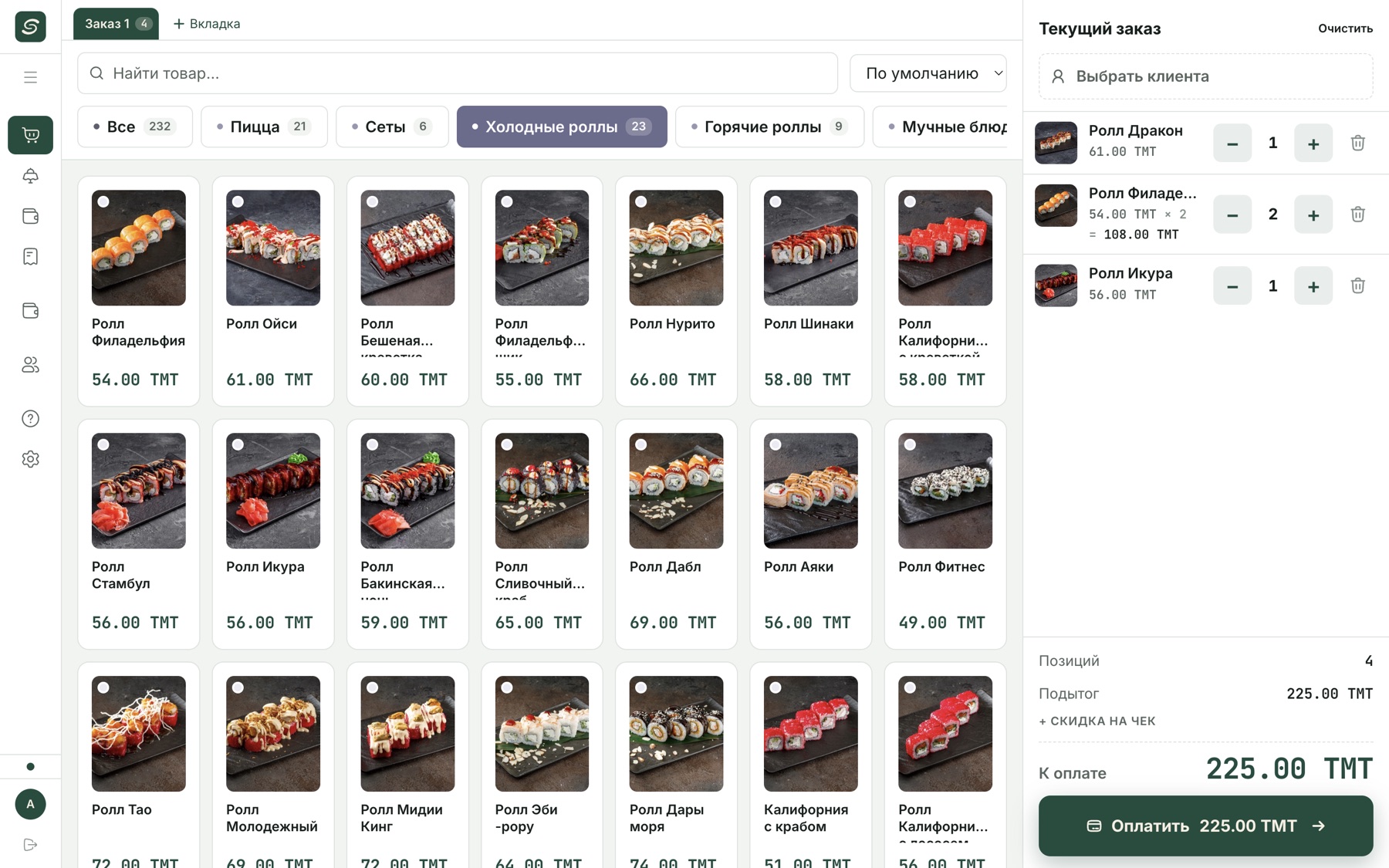Toggle the selection circle on Ролл Тао card

[x=103, y=687]
